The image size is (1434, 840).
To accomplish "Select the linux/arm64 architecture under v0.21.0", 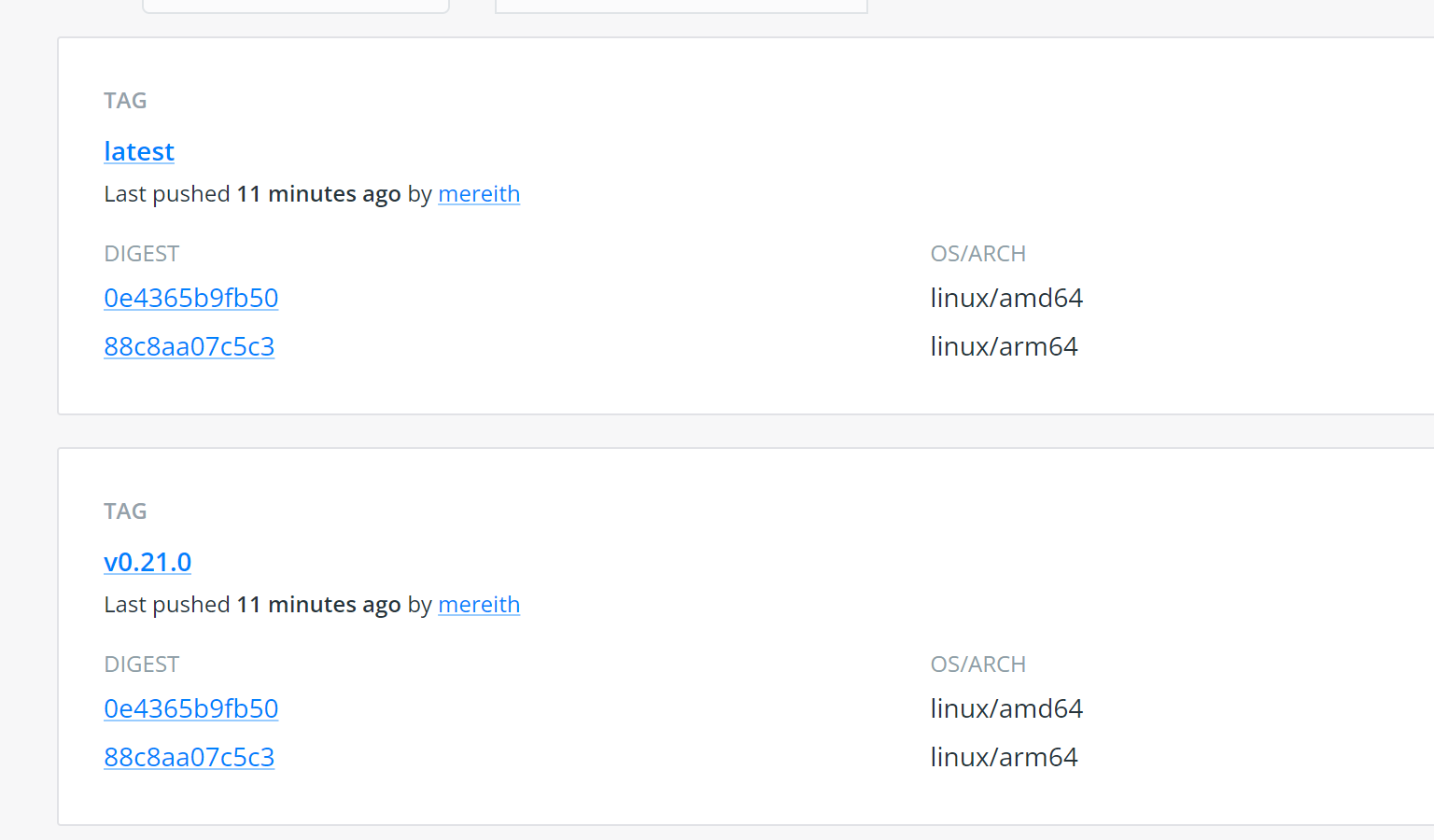I will click(x=1004, y=757).
